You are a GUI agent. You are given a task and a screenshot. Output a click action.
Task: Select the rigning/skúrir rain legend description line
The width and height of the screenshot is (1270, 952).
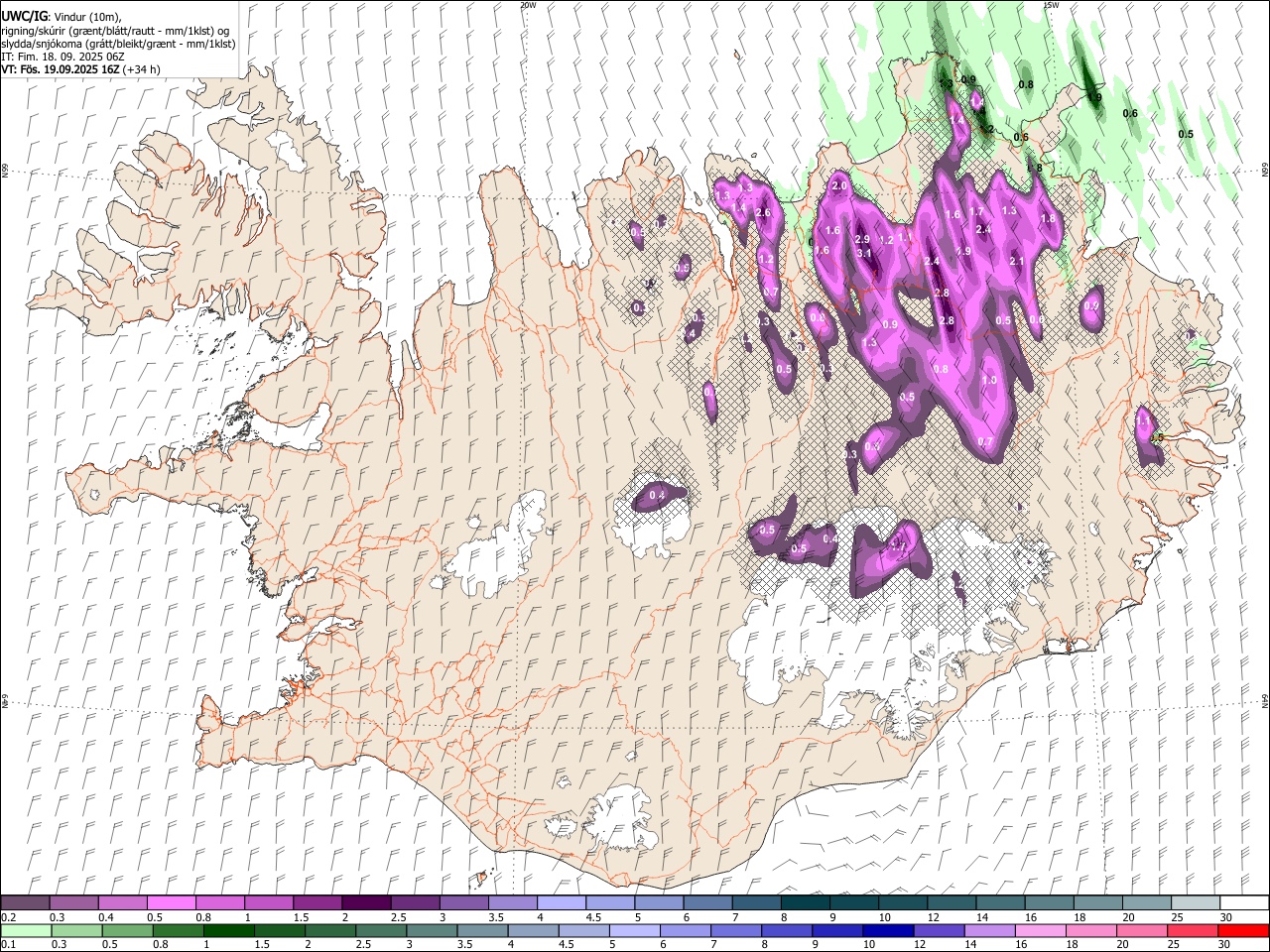click(115, 31)
